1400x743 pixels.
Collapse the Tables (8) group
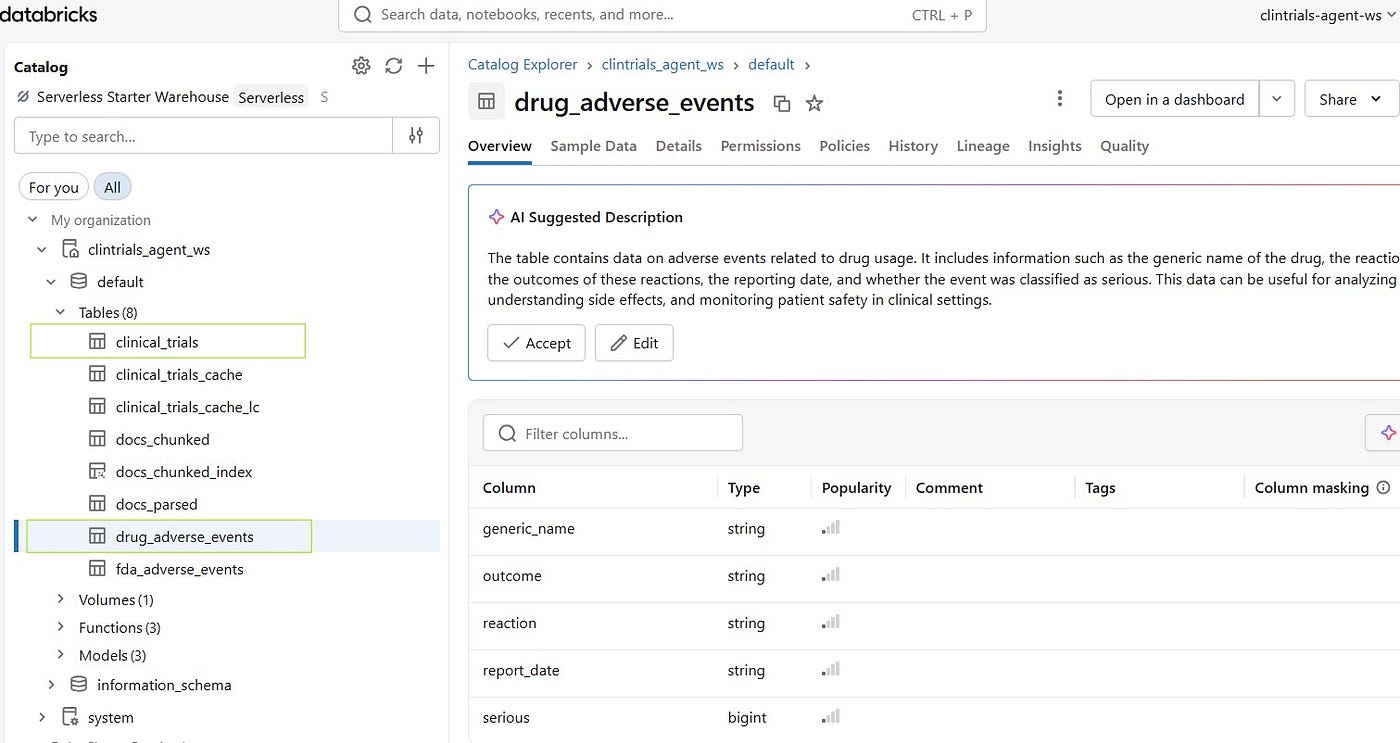pos(60,313)
